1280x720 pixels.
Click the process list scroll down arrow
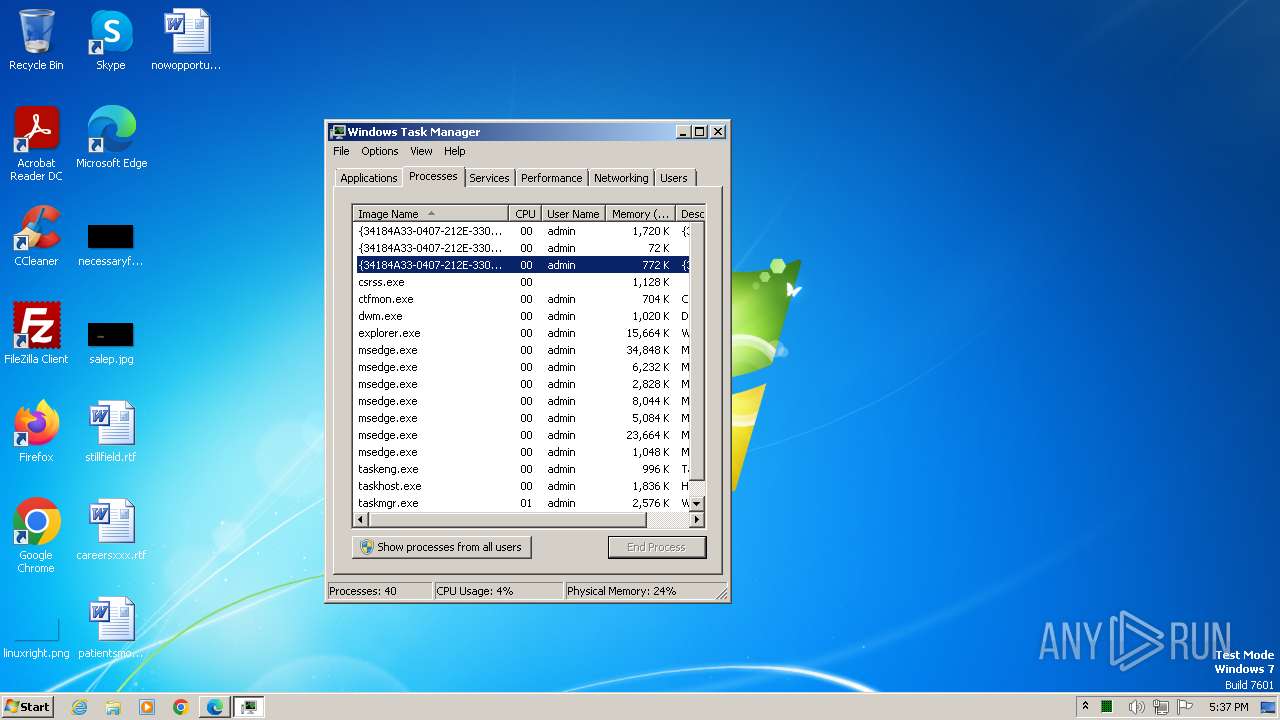point(697,504)
